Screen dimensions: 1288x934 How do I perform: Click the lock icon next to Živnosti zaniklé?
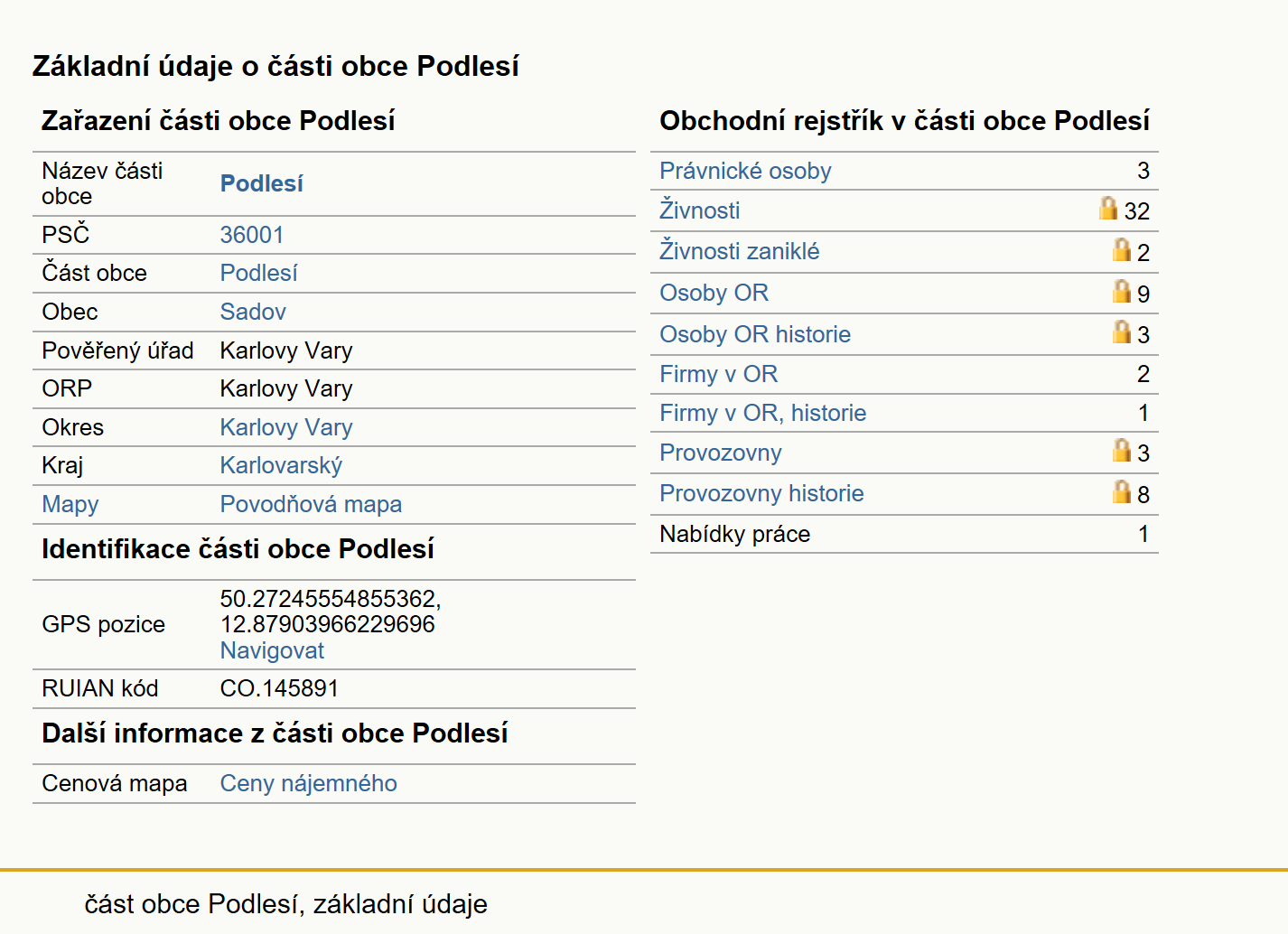tap(1122, 250)
